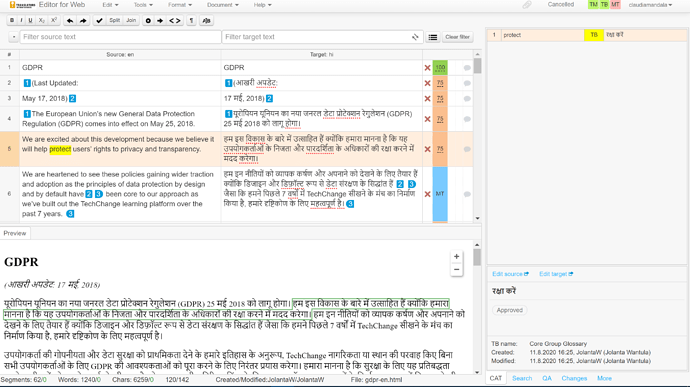Click red X on segment 5
Screen dimensions: 690x387
point(427,149)
